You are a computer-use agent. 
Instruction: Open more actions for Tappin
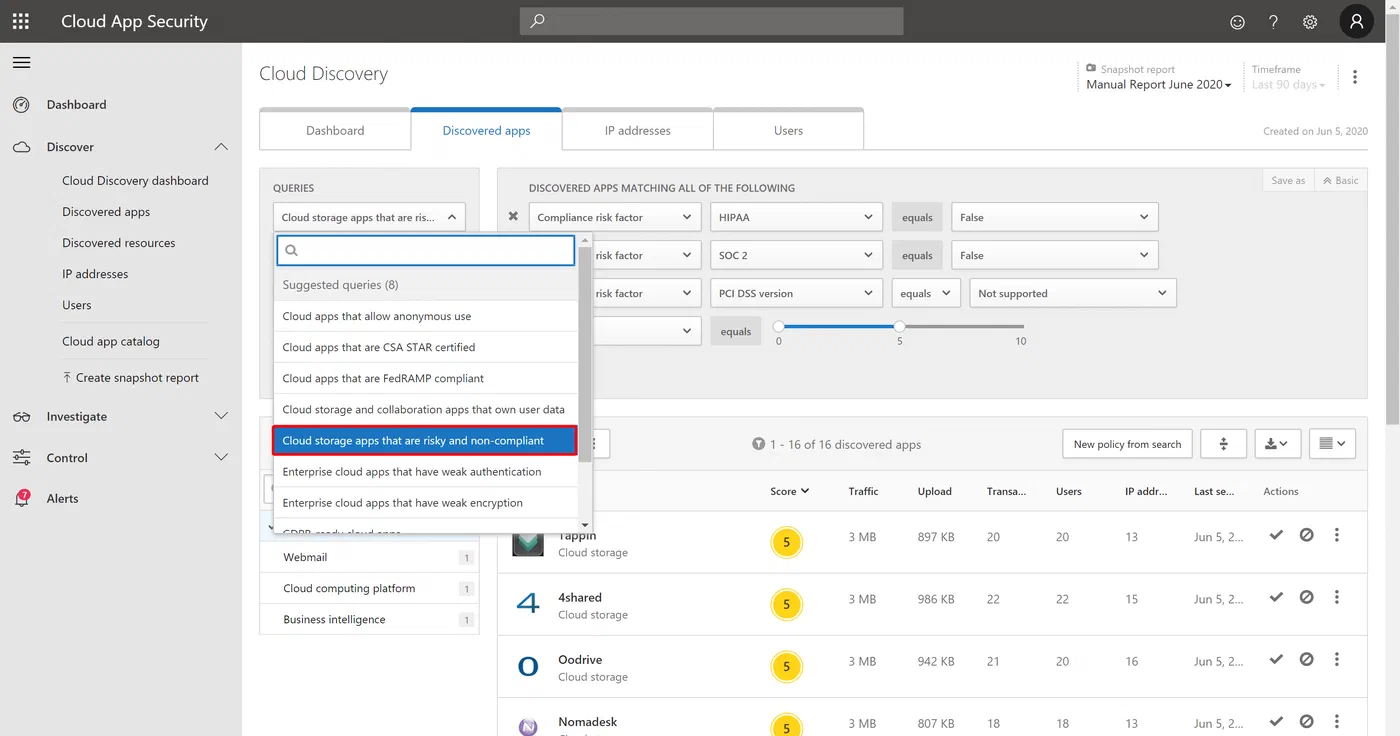pyautogui.click(x=1337, y=536)
